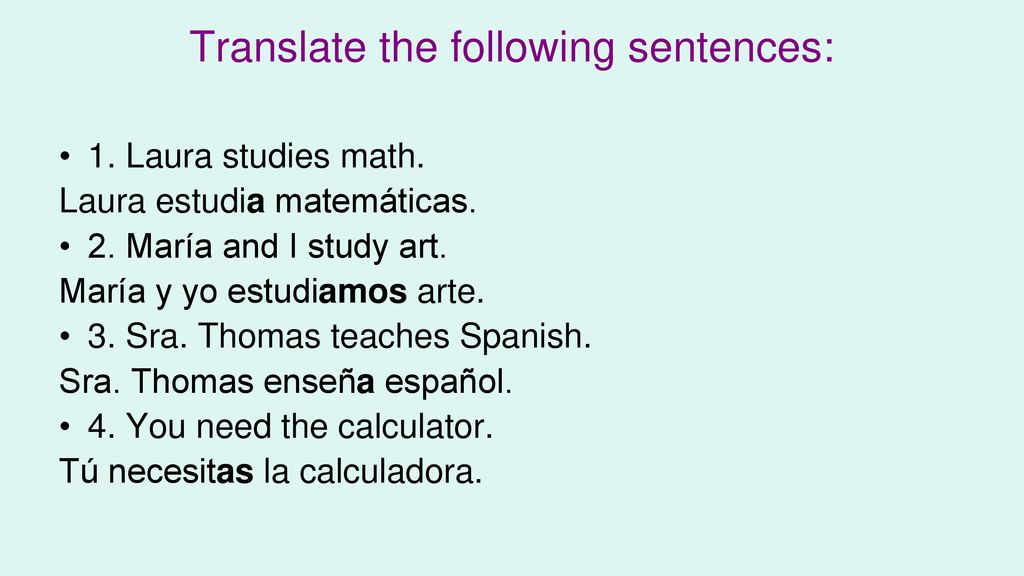Click the slide title 'Translate the following sentences:'
Image resolution: width=1024 pixels, height=576 pixels.
point(512,48)
